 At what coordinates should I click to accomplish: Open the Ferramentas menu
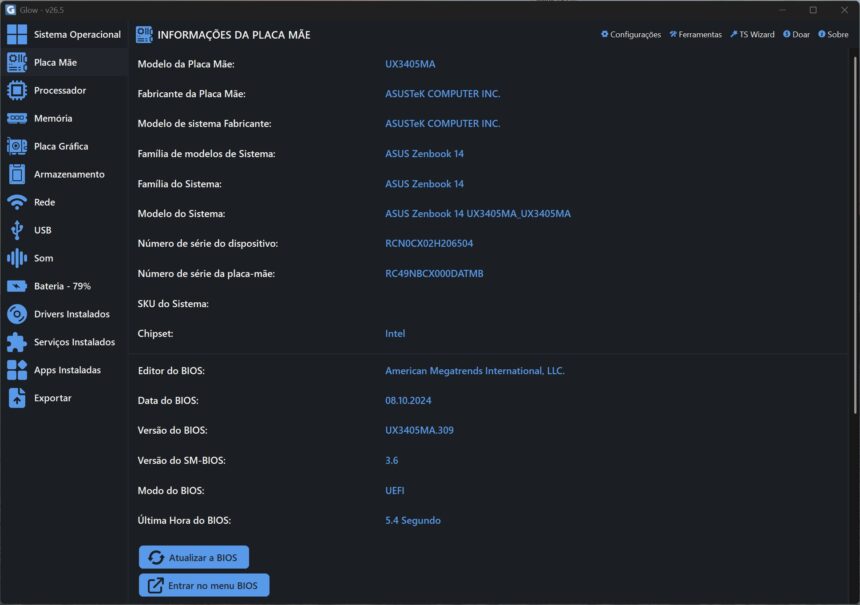point(695,34)
